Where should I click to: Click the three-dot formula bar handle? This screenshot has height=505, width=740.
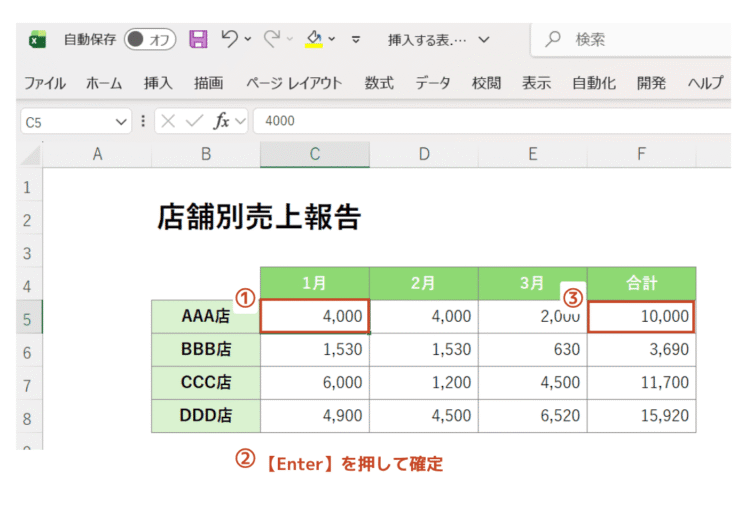(x=143, y=121)
